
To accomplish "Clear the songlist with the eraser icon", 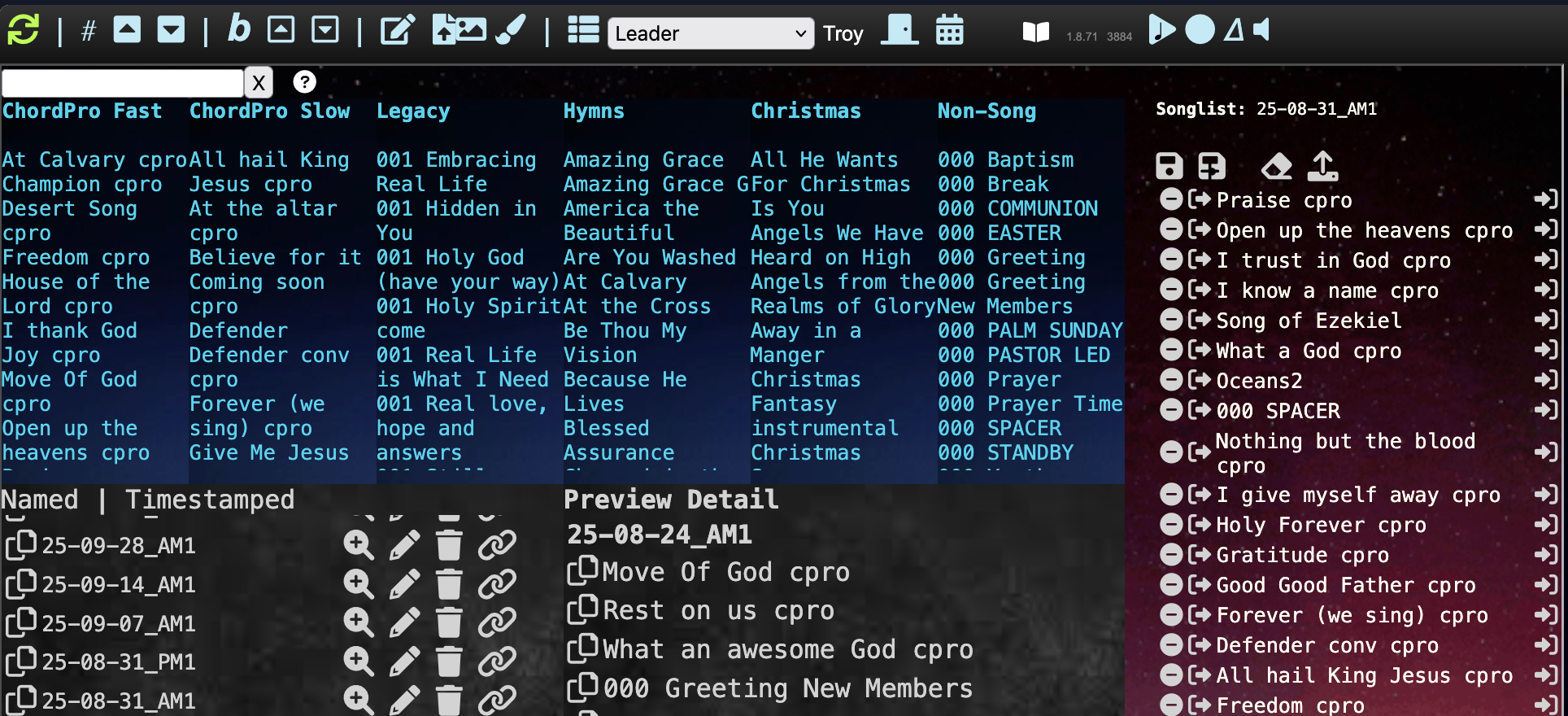I will [x=1276, y=166].
